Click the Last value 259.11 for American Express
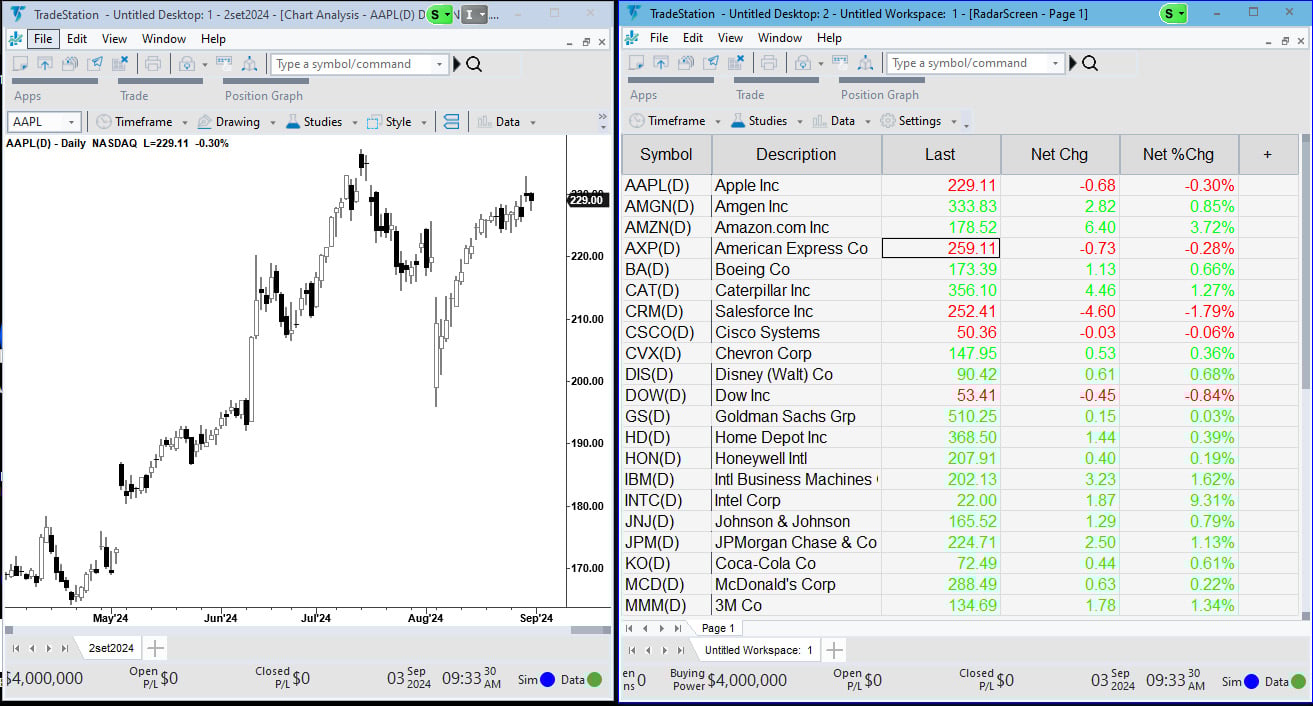The width and height of the screenshot is (1313, 706). (940, 248)
